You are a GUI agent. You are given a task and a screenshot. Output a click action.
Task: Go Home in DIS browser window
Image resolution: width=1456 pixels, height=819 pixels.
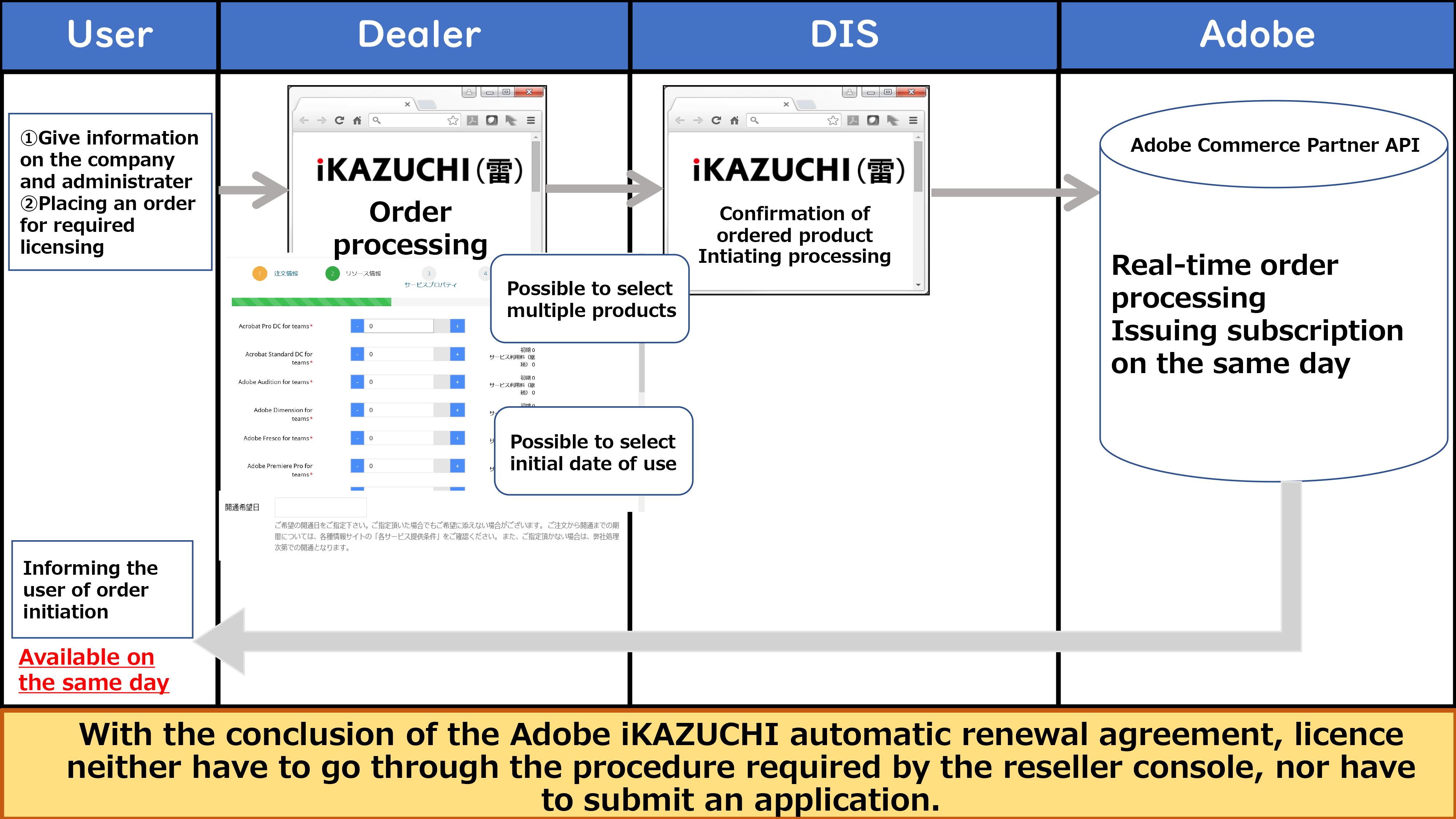734,120
